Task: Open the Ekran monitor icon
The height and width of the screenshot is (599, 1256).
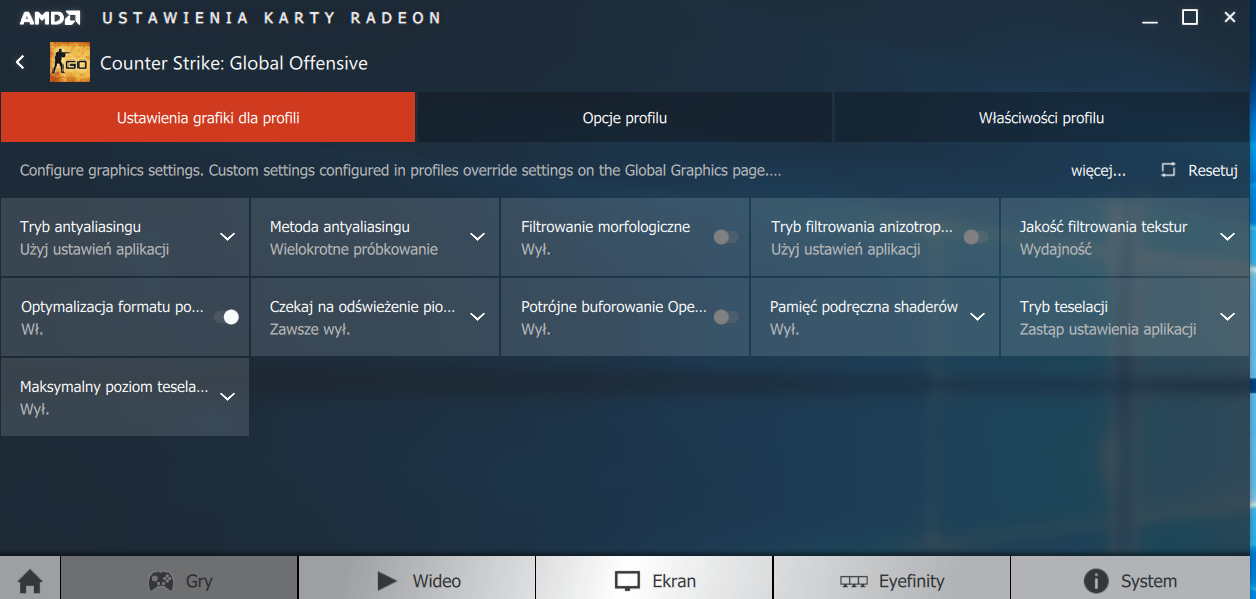Action: click(626, 580)
